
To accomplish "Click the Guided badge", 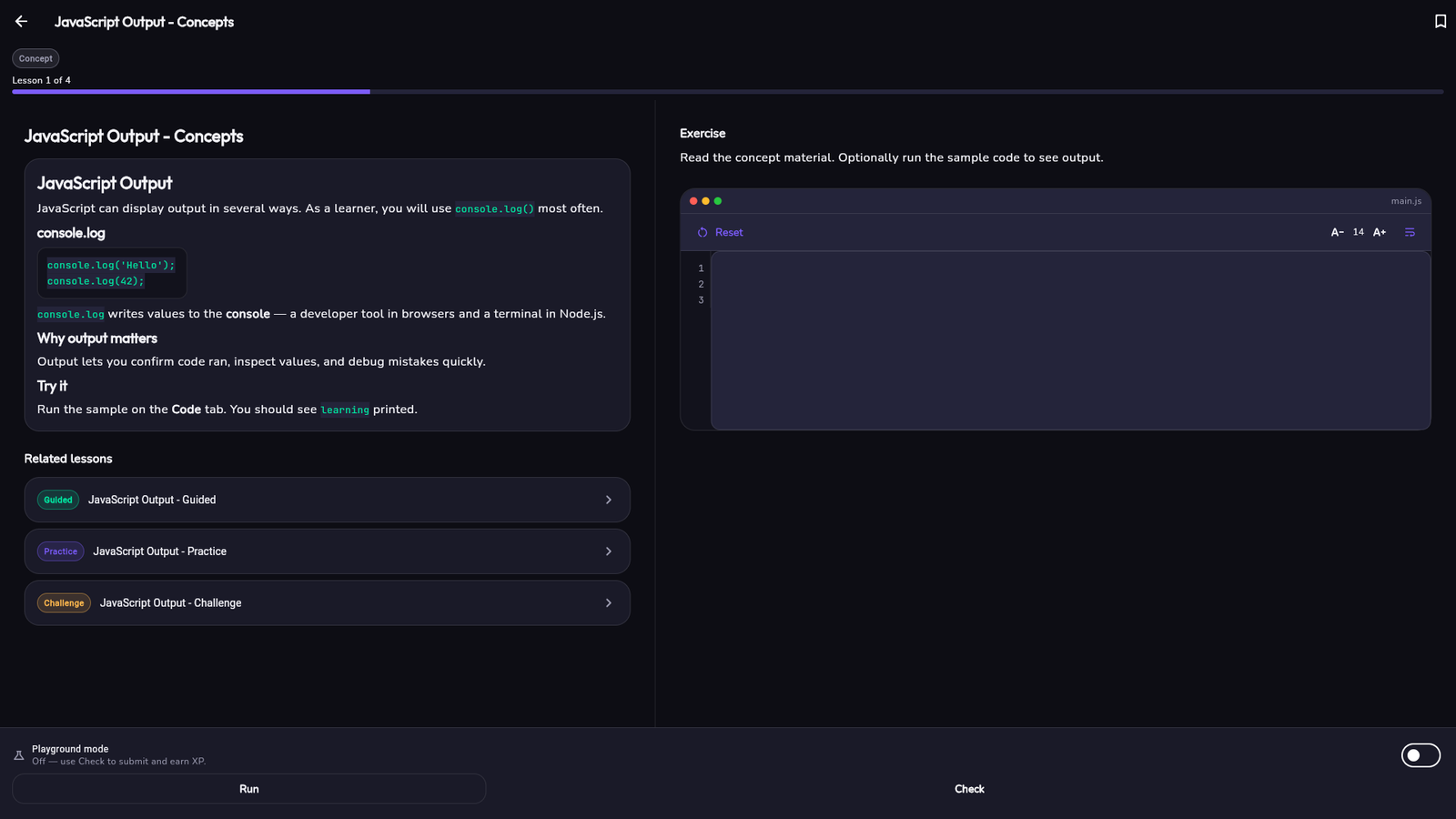I will pos(58,500).
